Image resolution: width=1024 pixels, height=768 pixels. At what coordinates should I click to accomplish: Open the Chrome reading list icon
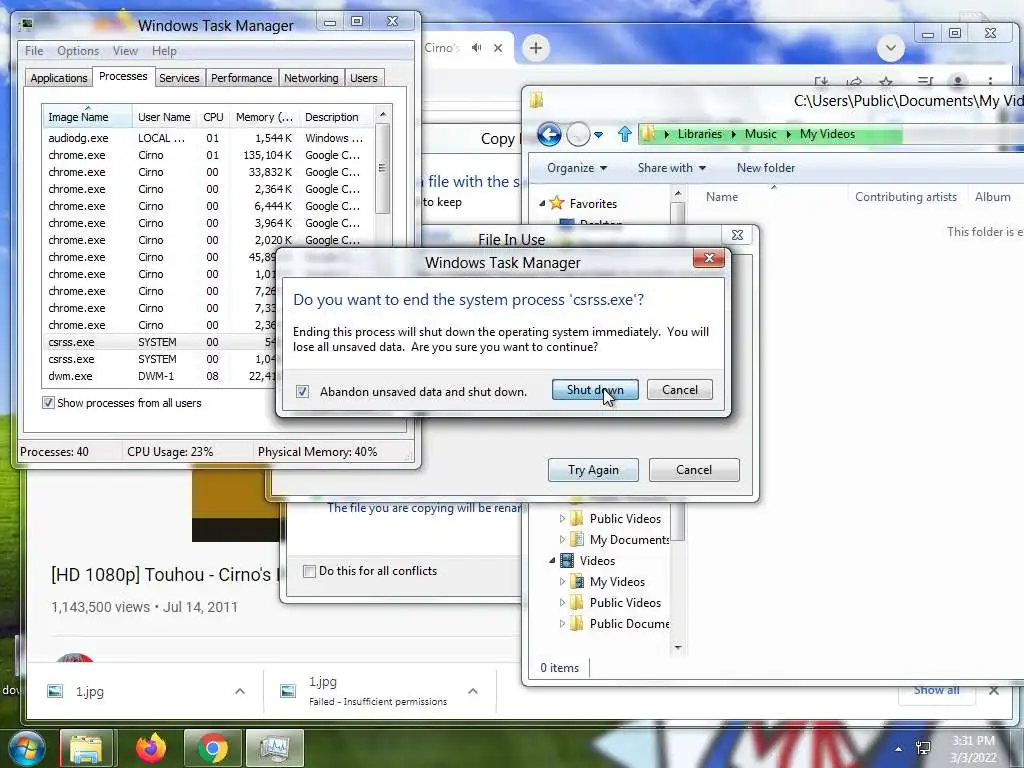[x=924, y=82]
